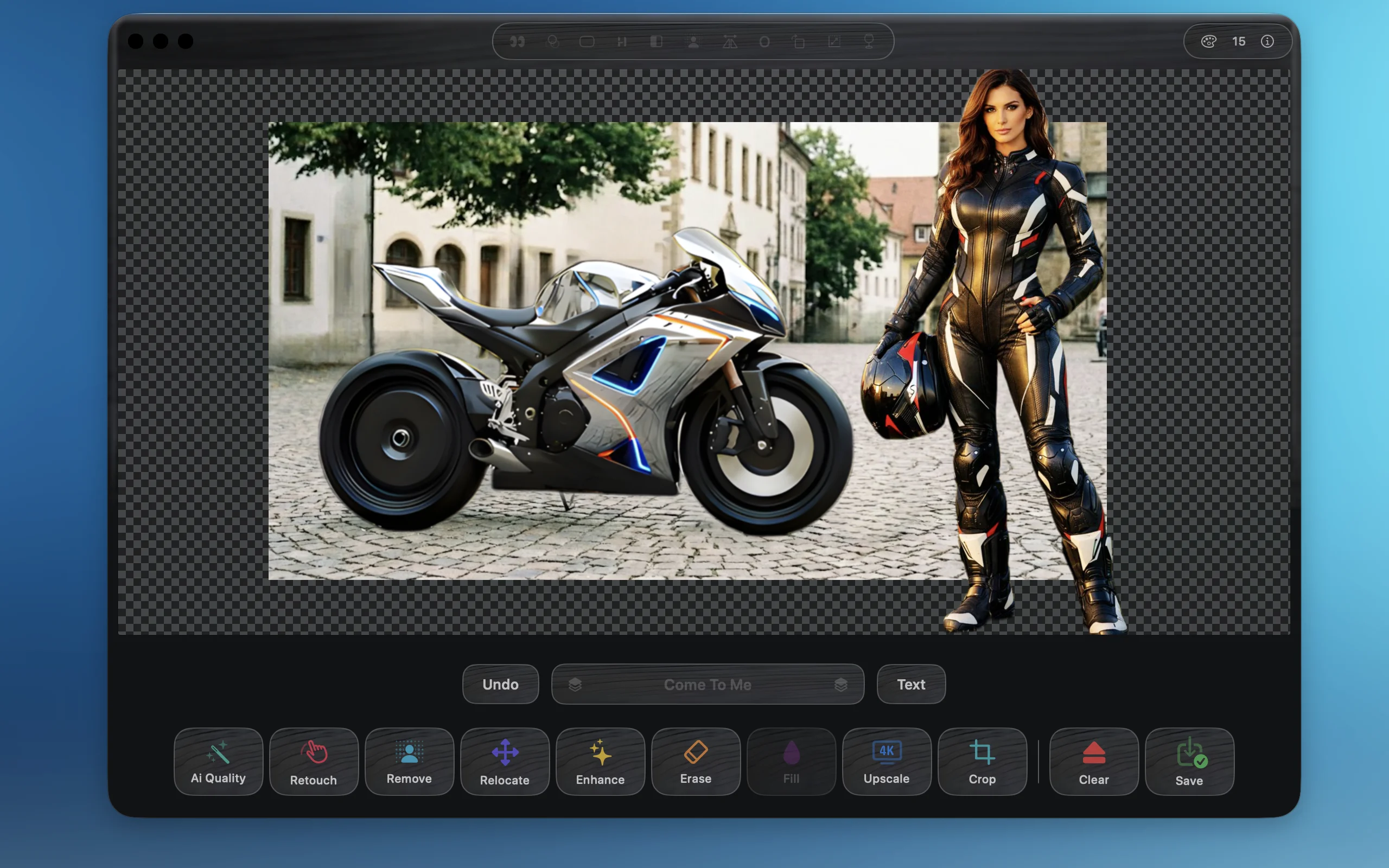Pick the Relocate arrows tool

click(505, 761)
